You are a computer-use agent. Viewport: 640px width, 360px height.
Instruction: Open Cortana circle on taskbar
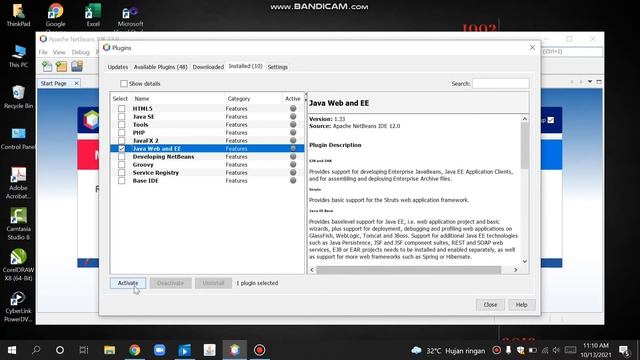coord(60,350)
